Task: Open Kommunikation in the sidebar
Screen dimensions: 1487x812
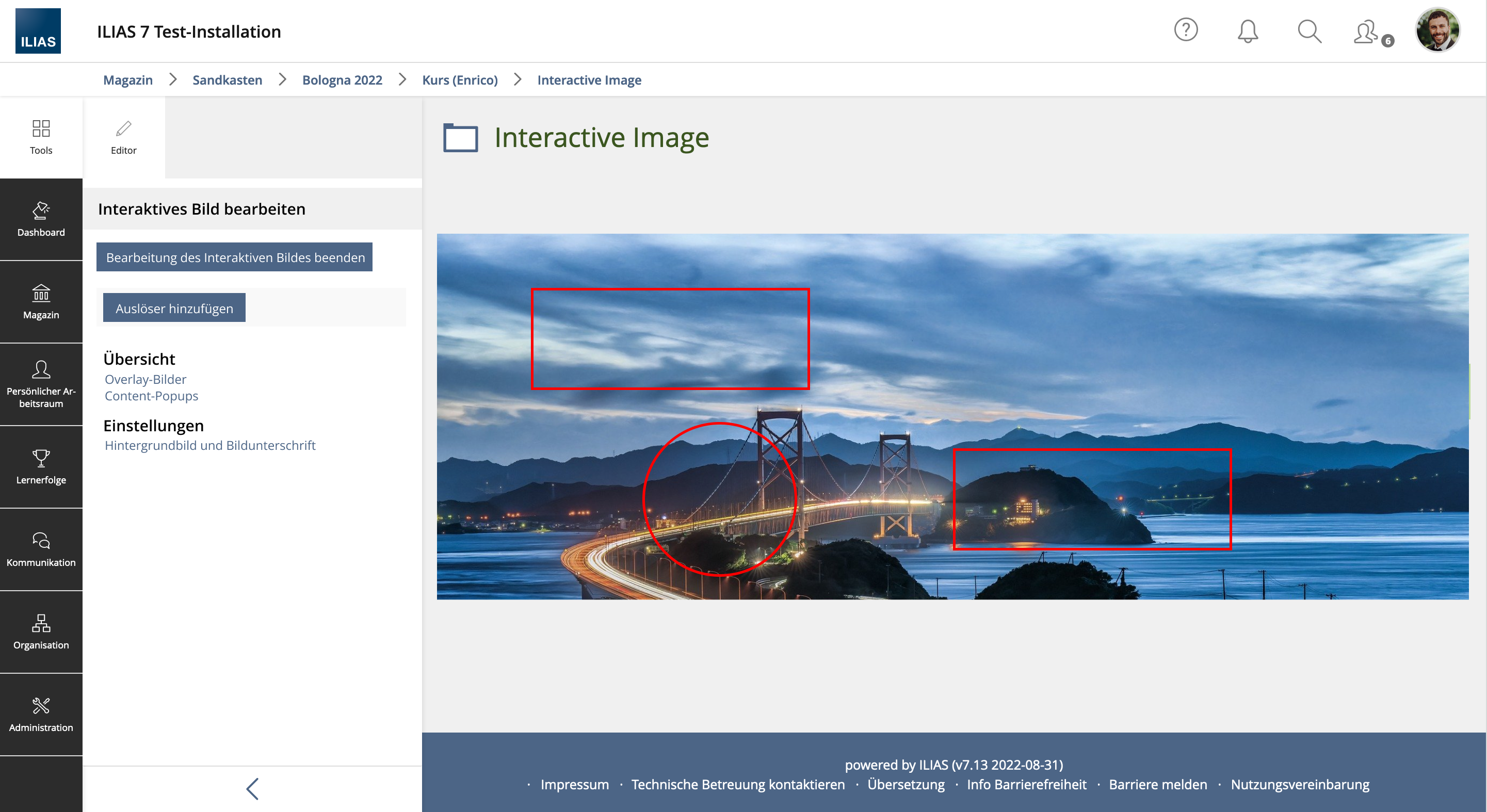Action: (x=41, y=549)
